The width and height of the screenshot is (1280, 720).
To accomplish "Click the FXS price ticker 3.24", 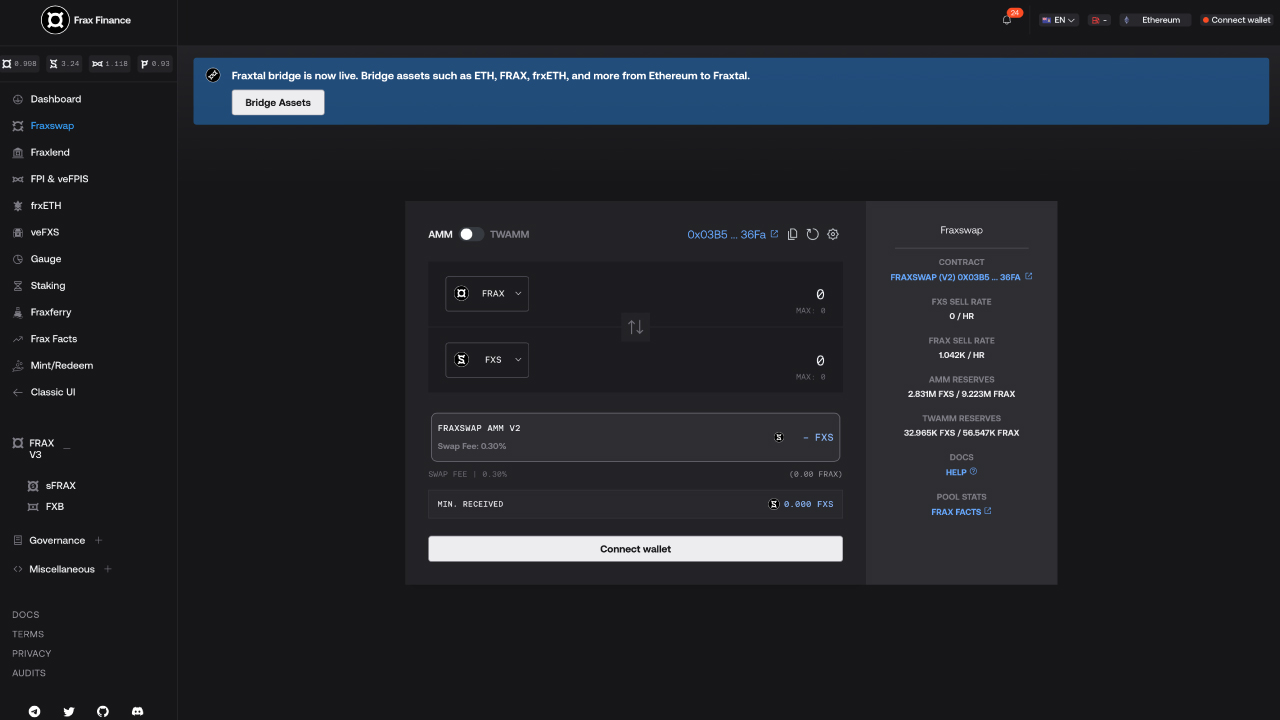I will coord(64,64).
